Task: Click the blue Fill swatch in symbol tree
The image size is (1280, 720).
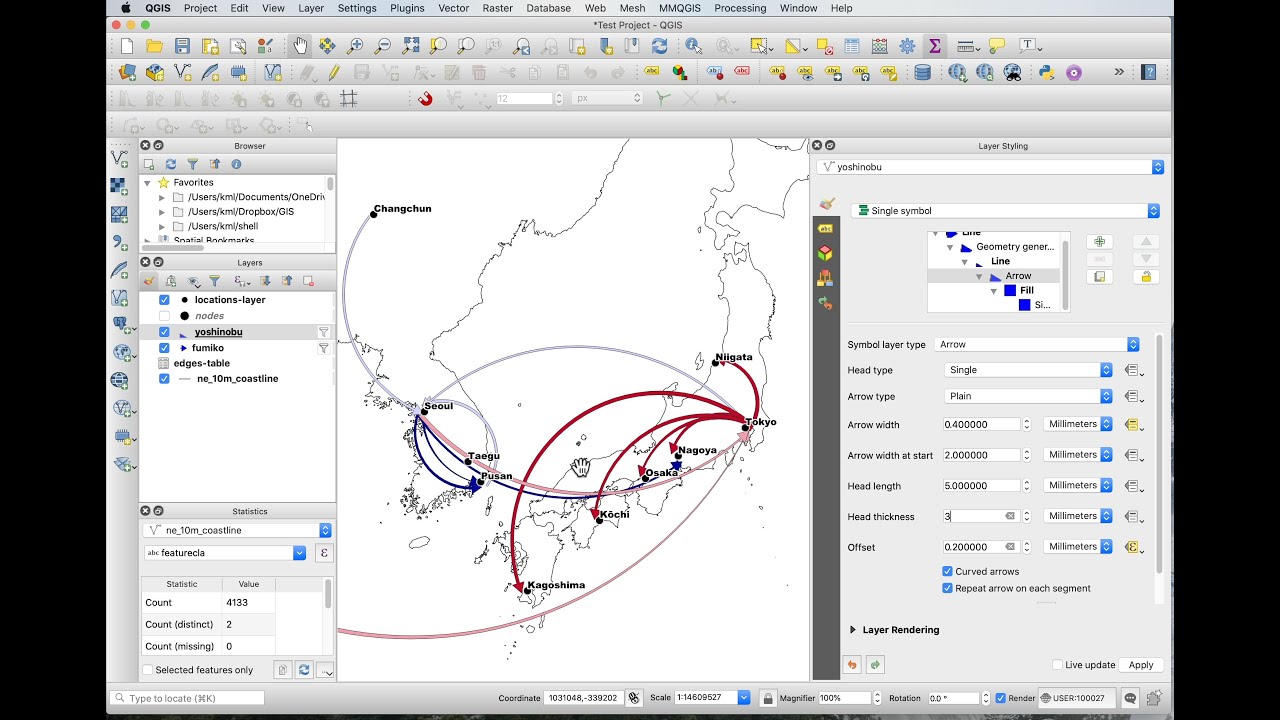Action: pos(1010,291)
